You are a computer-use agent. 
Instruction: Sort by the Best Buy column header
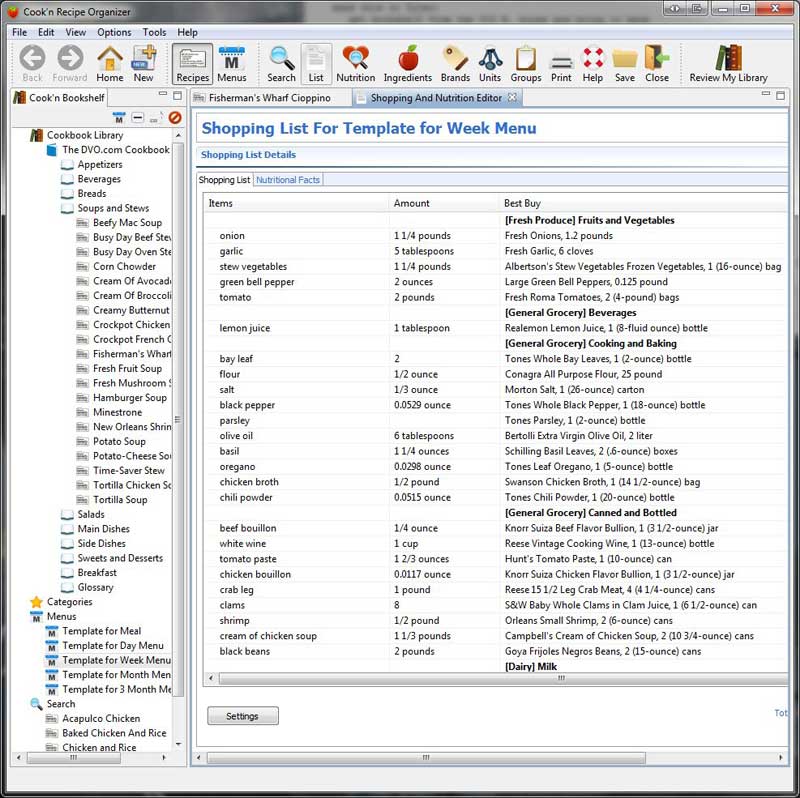[643, 203]
